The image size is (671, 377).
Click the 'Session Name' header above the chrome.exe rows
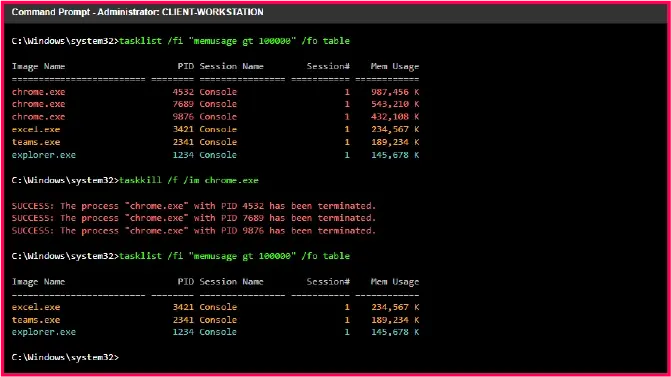232,67
